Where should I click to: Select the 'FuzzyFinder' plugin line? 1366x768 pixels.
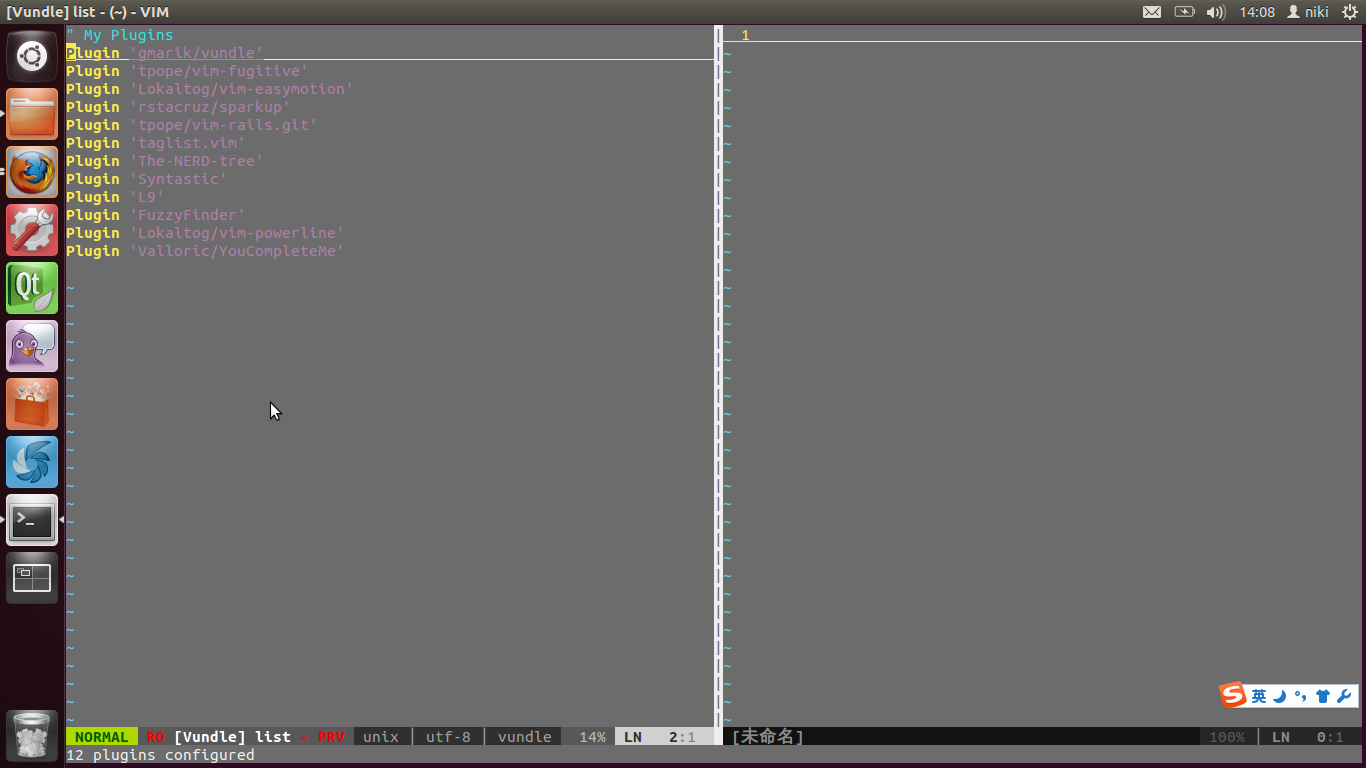click(x=156, y=215)
